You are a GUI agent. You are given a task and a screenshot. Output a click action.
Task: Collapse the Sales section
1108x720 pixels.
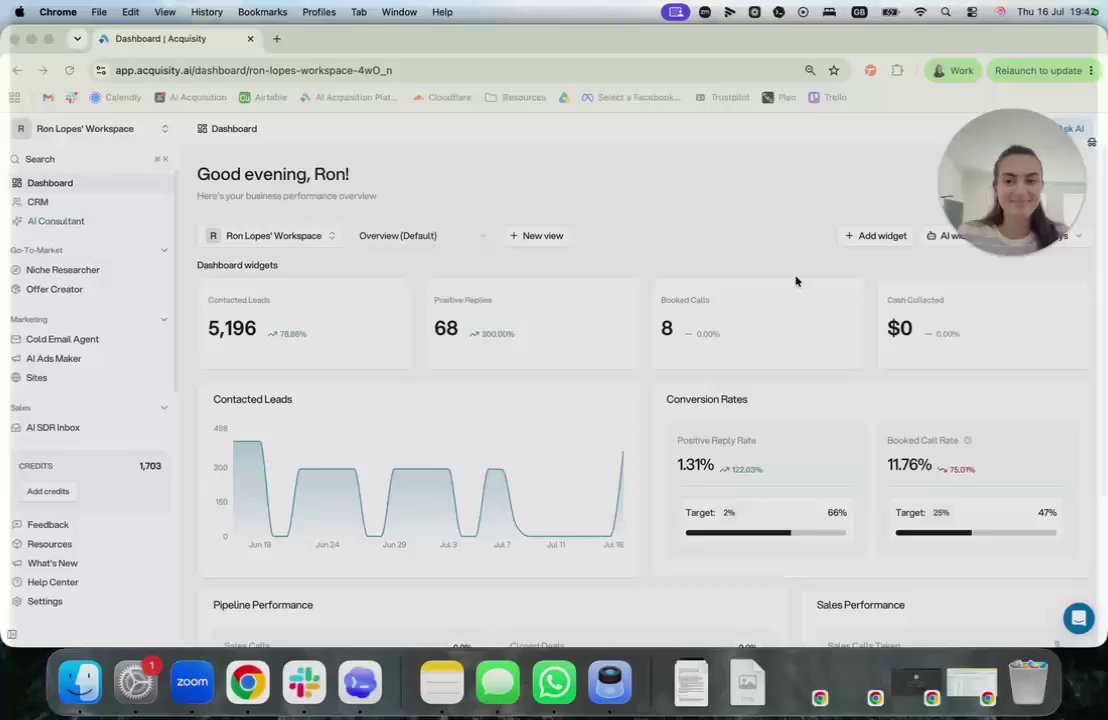click(164, 408)
